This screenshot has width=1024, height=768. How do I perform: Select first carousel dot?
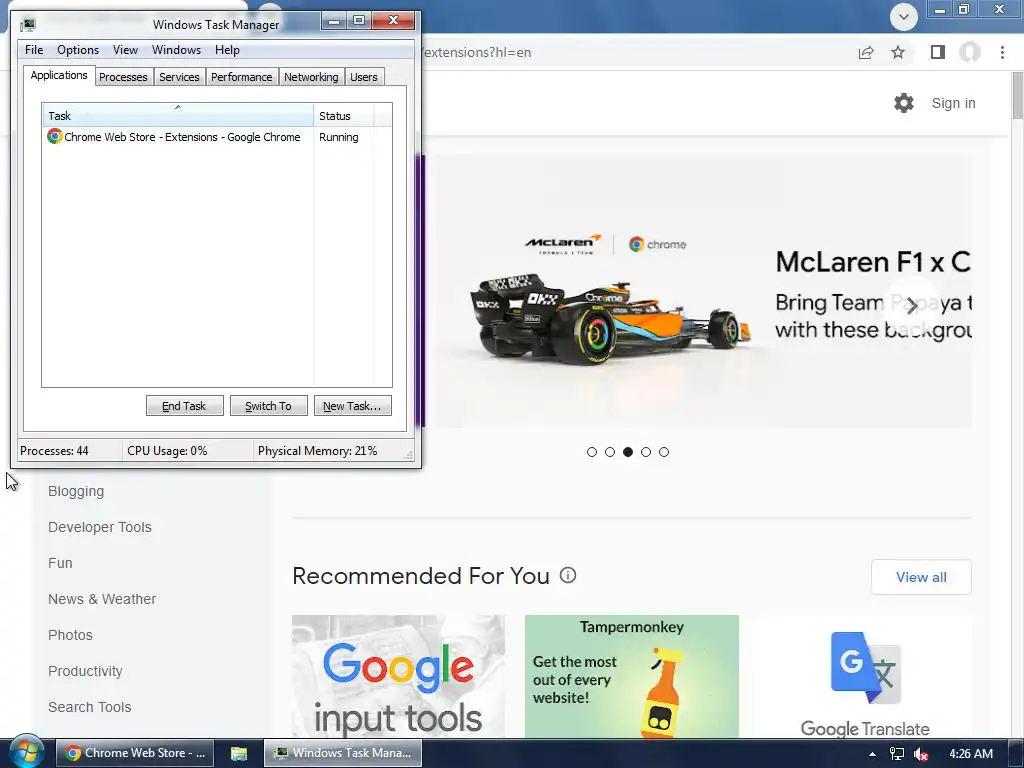[x=592, y=452]
